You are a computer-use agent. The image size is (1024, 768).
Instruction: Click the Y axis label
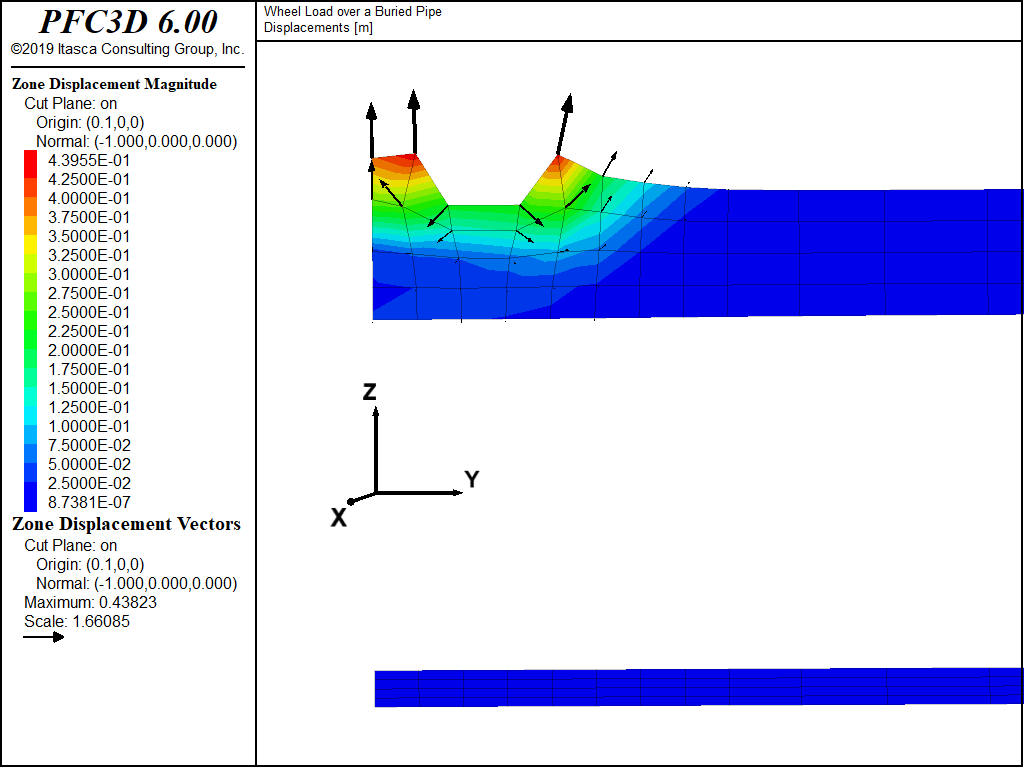coord(472,479)
